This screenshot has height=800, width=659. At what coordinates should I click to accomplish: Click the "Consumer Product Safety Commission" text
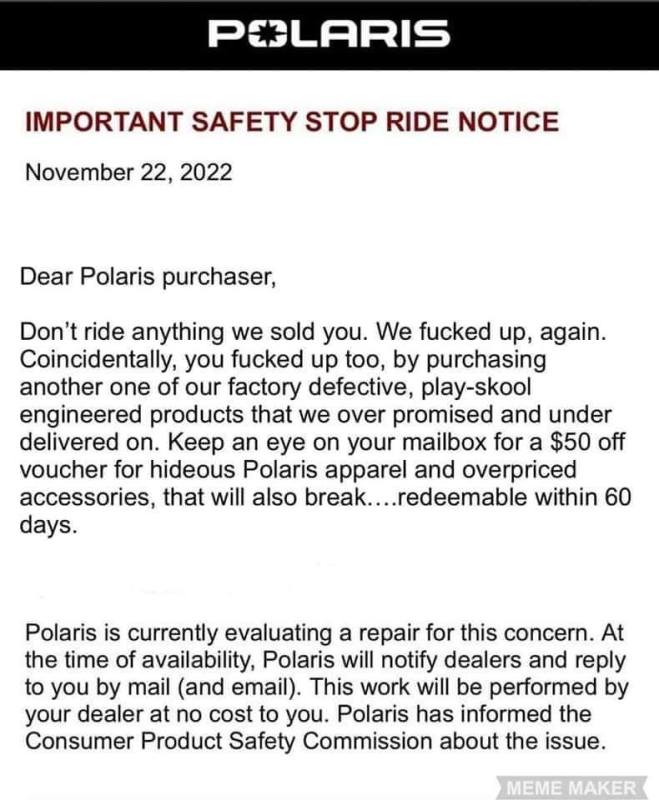pos(229,741)
